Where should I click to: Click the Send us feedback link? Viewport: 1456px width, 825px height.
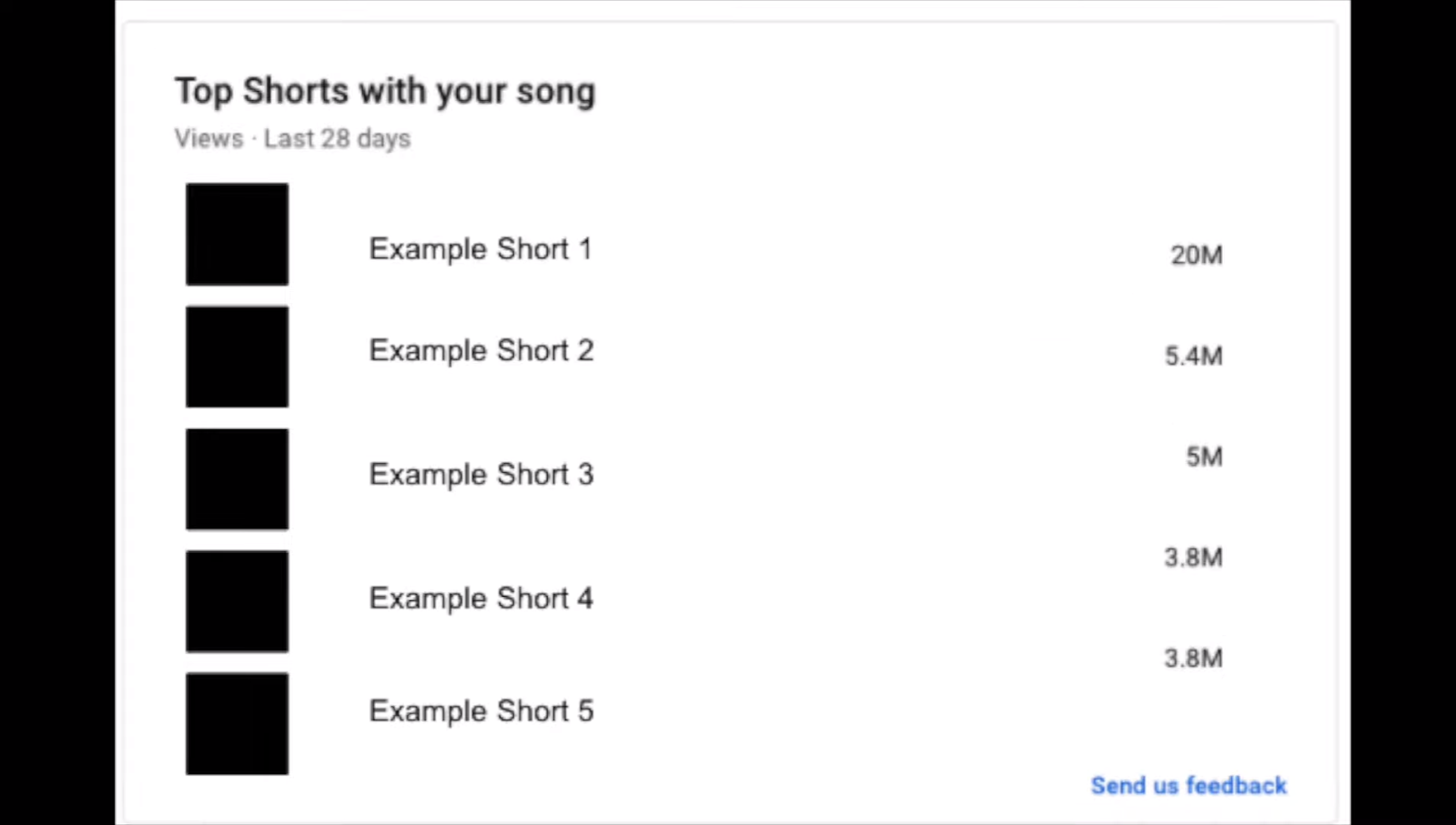pyautogui.click(x=1188, y=786)
